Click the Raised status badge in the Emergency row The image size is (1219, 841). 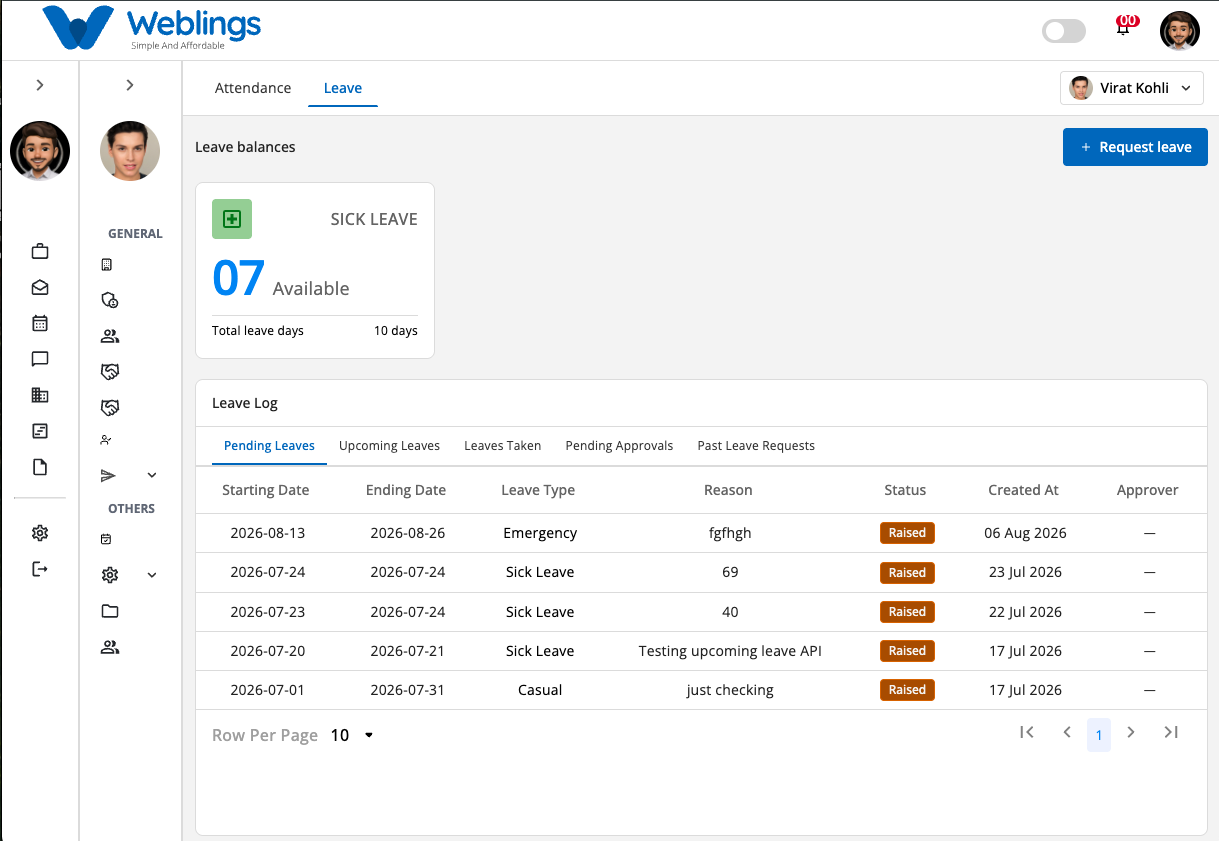(x=907, y=533)
